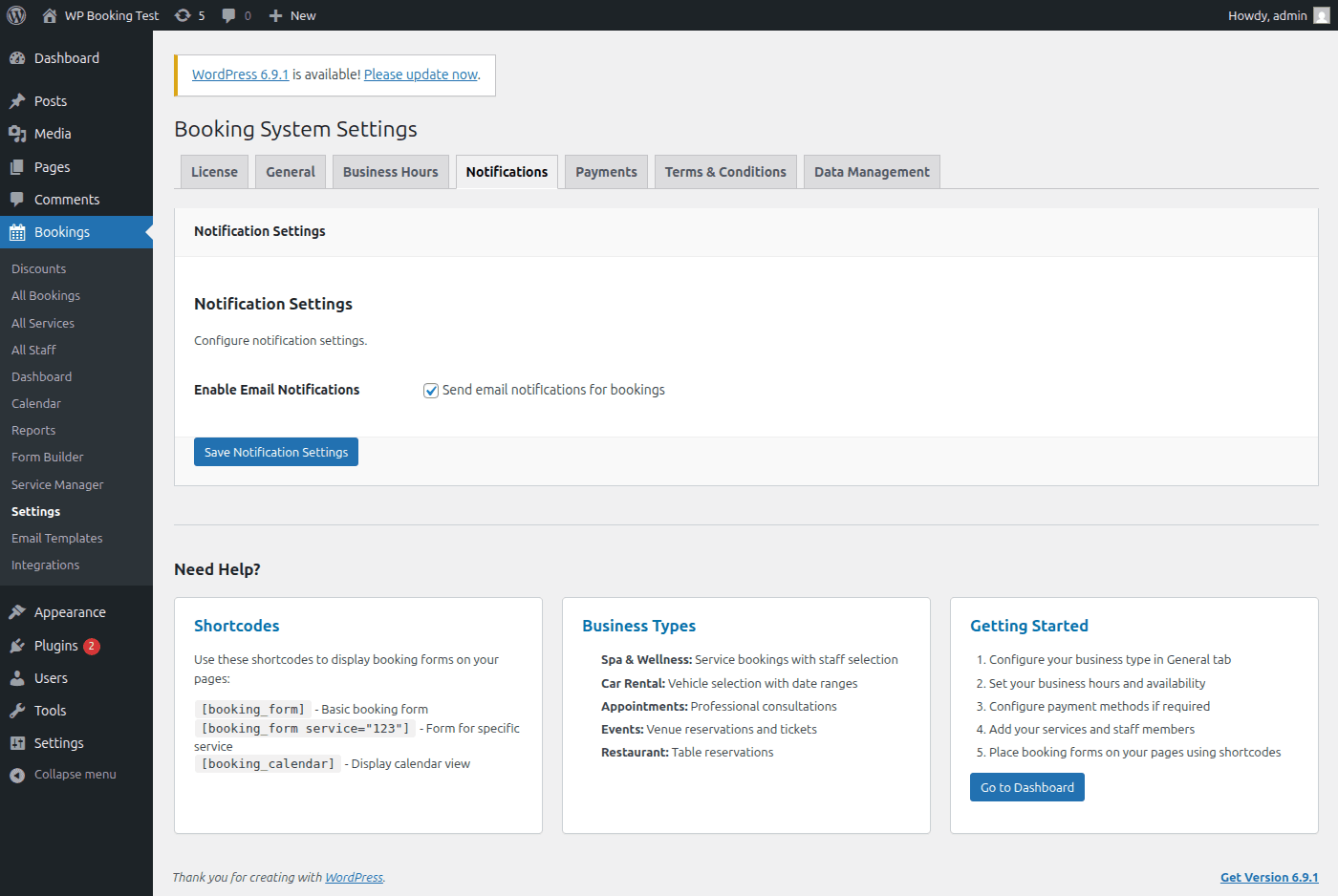Click the Get Version 6.9.1 link

(1268, 877)
